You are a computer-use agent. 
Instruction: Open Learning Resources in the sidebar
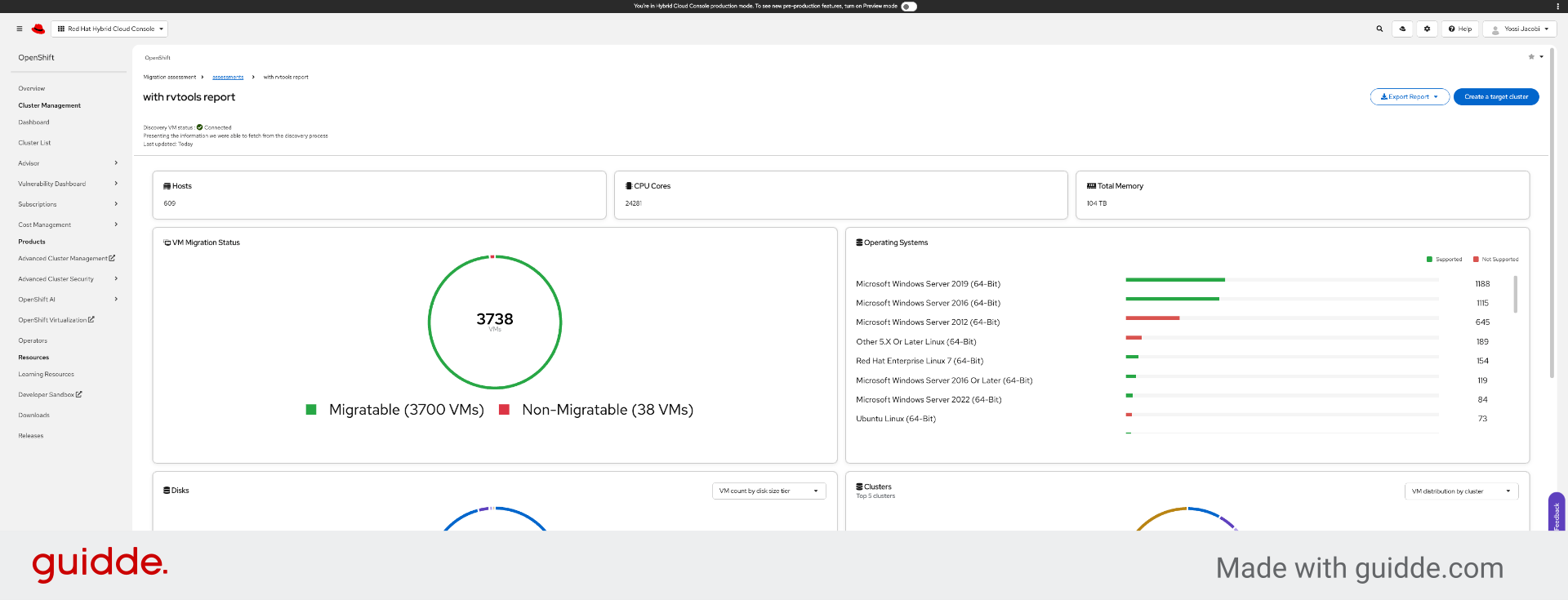point(46,374)
